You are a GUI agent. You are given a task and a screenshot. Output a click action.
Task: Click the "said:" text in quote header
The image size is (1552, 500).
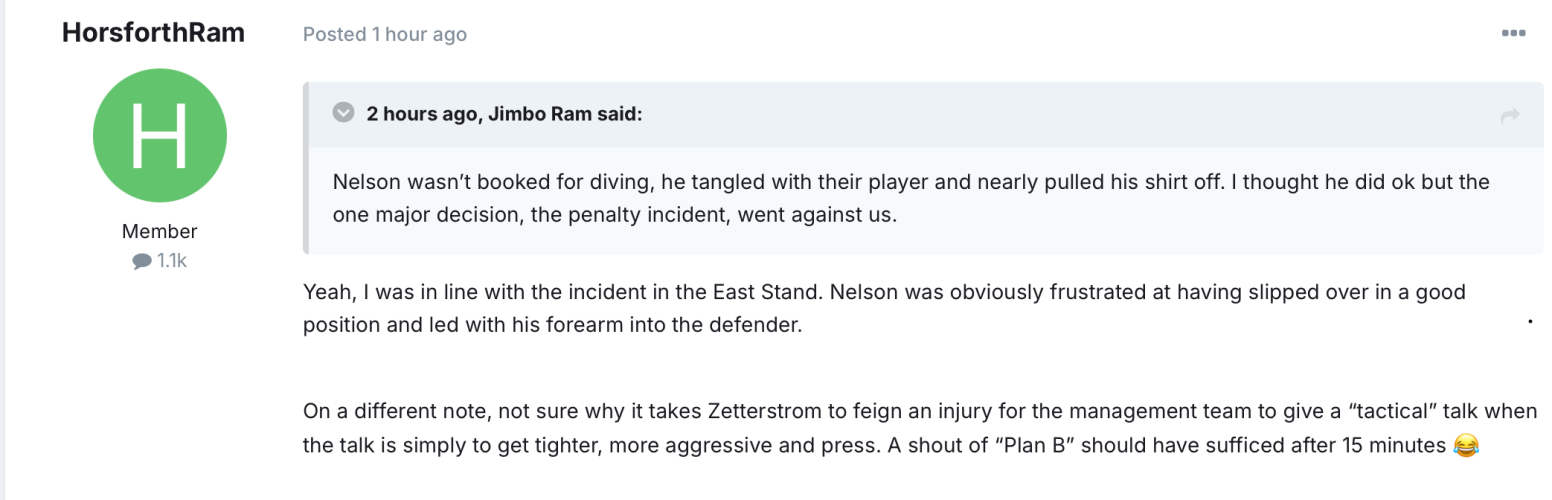tap(620, 113)
